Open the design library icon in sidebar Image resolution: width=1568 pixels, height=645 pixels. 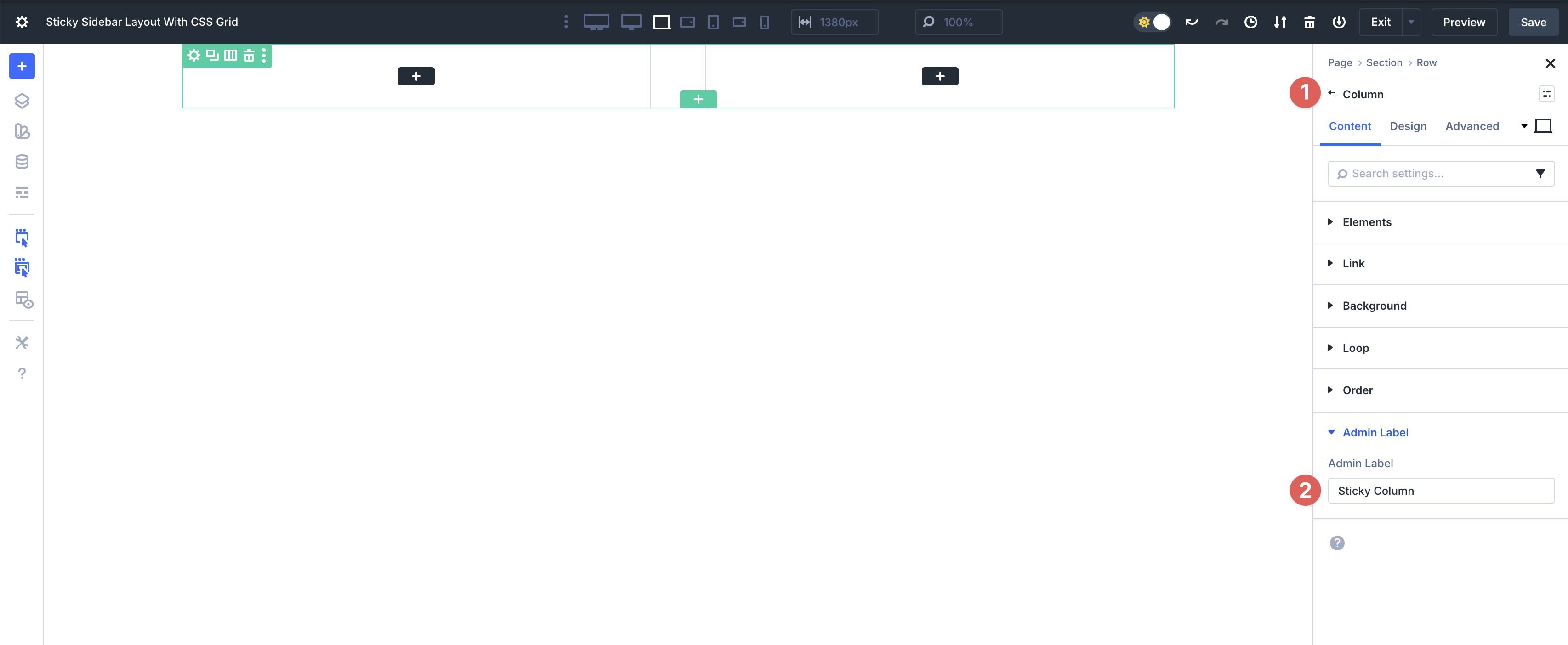[22, 131]
